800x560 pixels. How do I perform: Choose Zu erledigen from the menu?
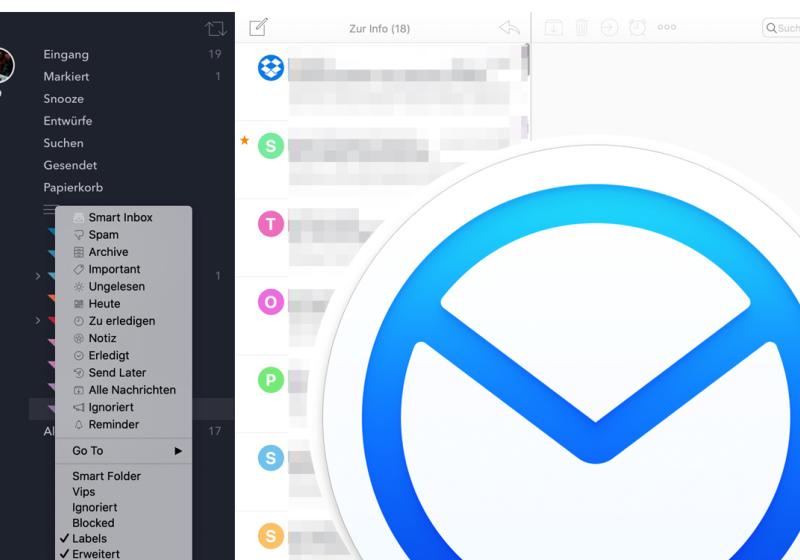click(x=122, y=321)
